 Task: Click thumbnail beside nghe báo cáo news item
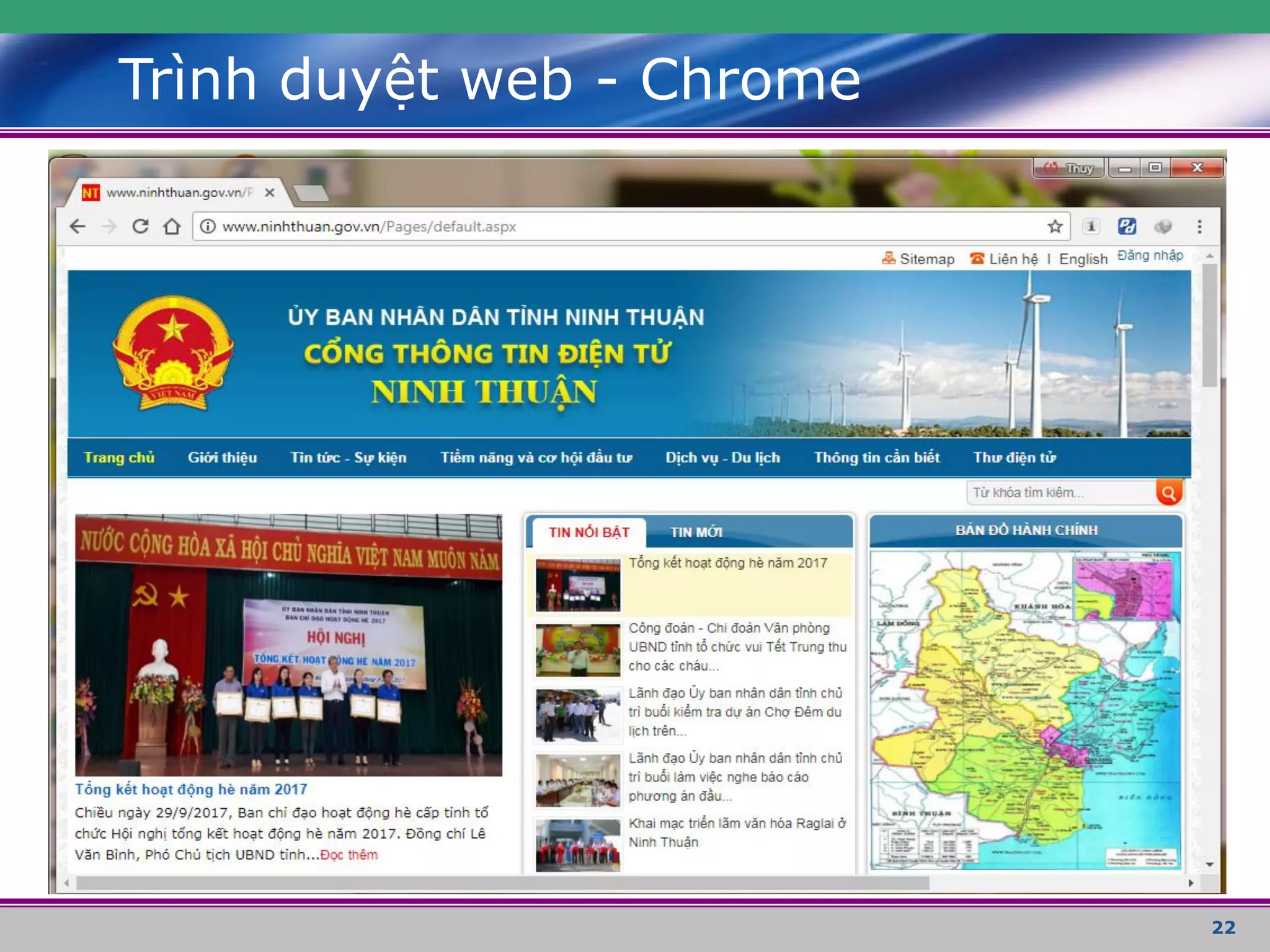(578, 780)
